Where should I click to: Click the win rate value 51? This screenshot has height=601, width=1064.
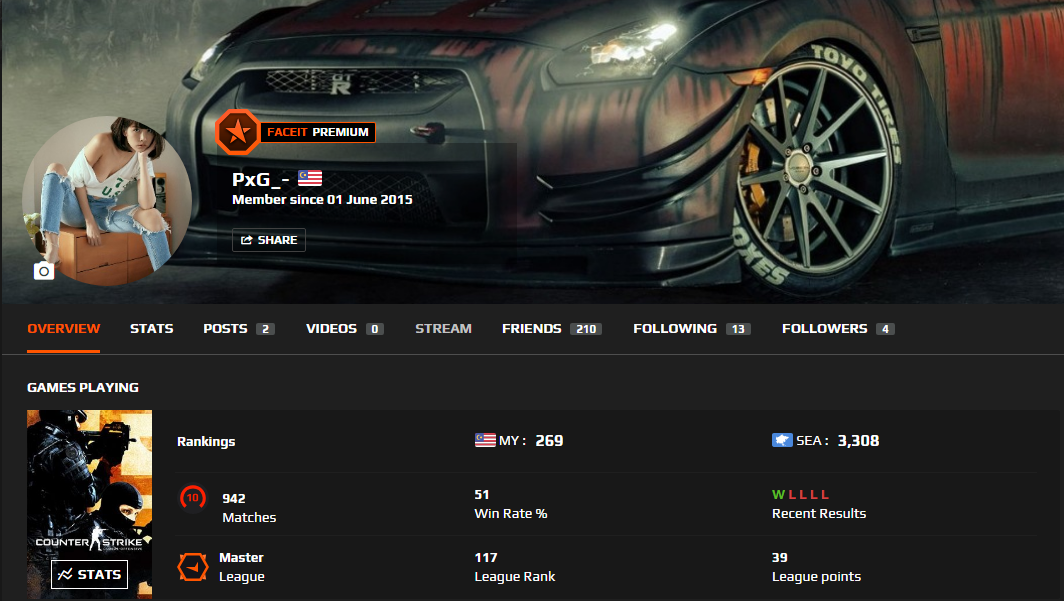pos(482,495)
